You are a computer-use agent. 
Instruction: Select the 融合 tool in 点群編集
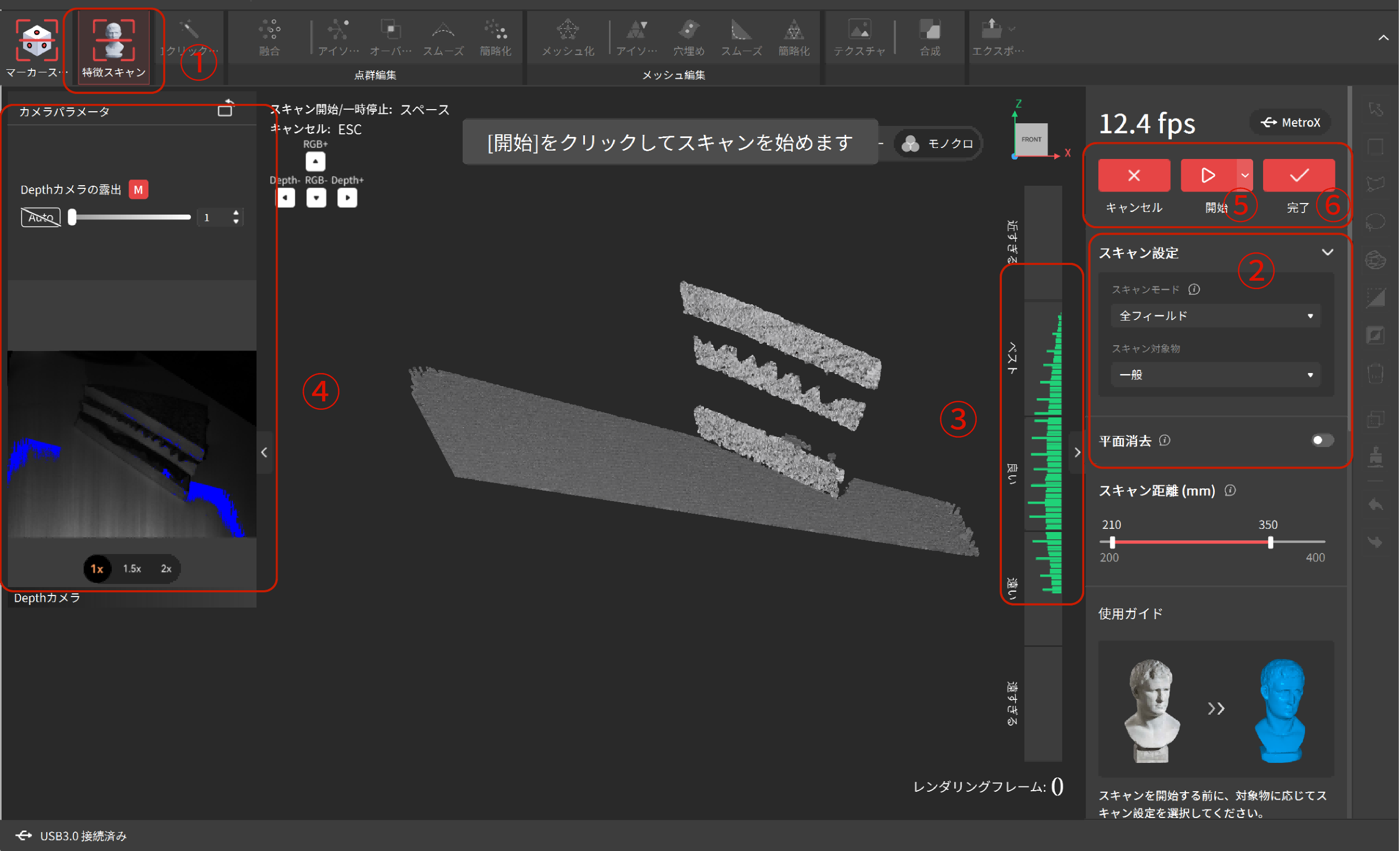[x=269, y=37]
